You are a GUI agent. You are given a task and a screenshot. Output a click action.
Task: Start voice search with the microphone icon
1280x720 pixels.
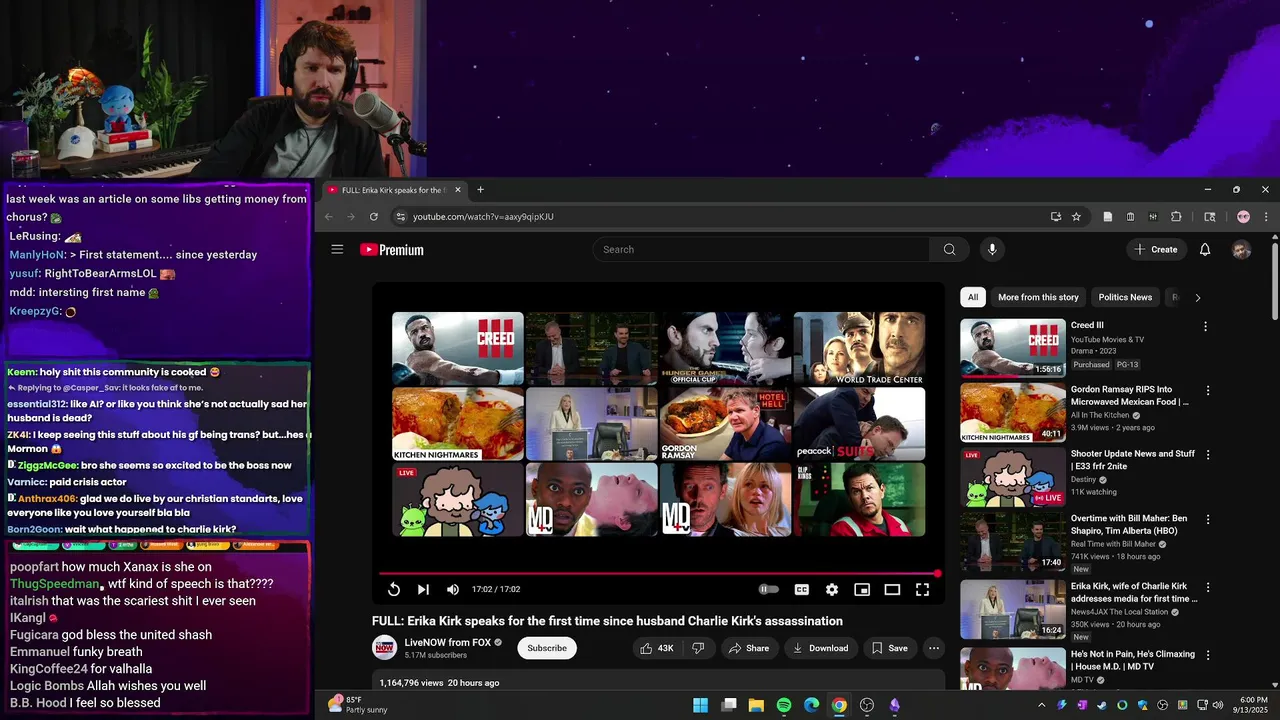click(x=992, y=249)
